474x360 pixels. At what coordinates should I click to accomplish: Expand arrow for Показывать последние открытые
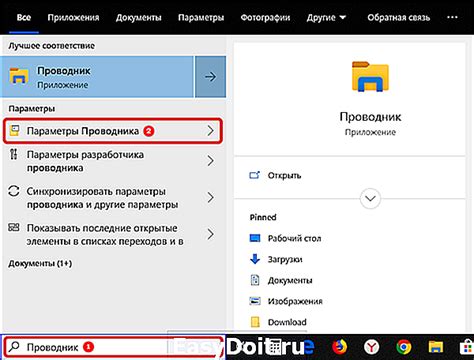(210, 234)
